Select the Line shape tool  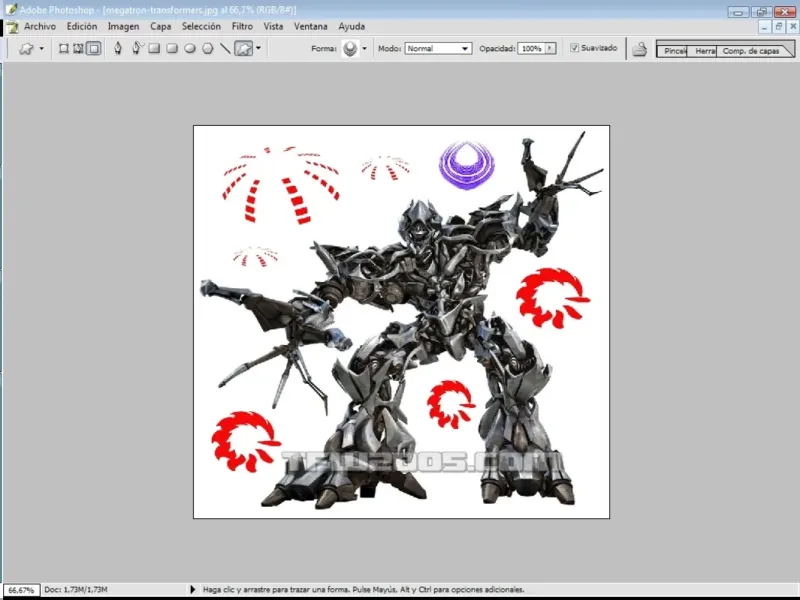225,48
